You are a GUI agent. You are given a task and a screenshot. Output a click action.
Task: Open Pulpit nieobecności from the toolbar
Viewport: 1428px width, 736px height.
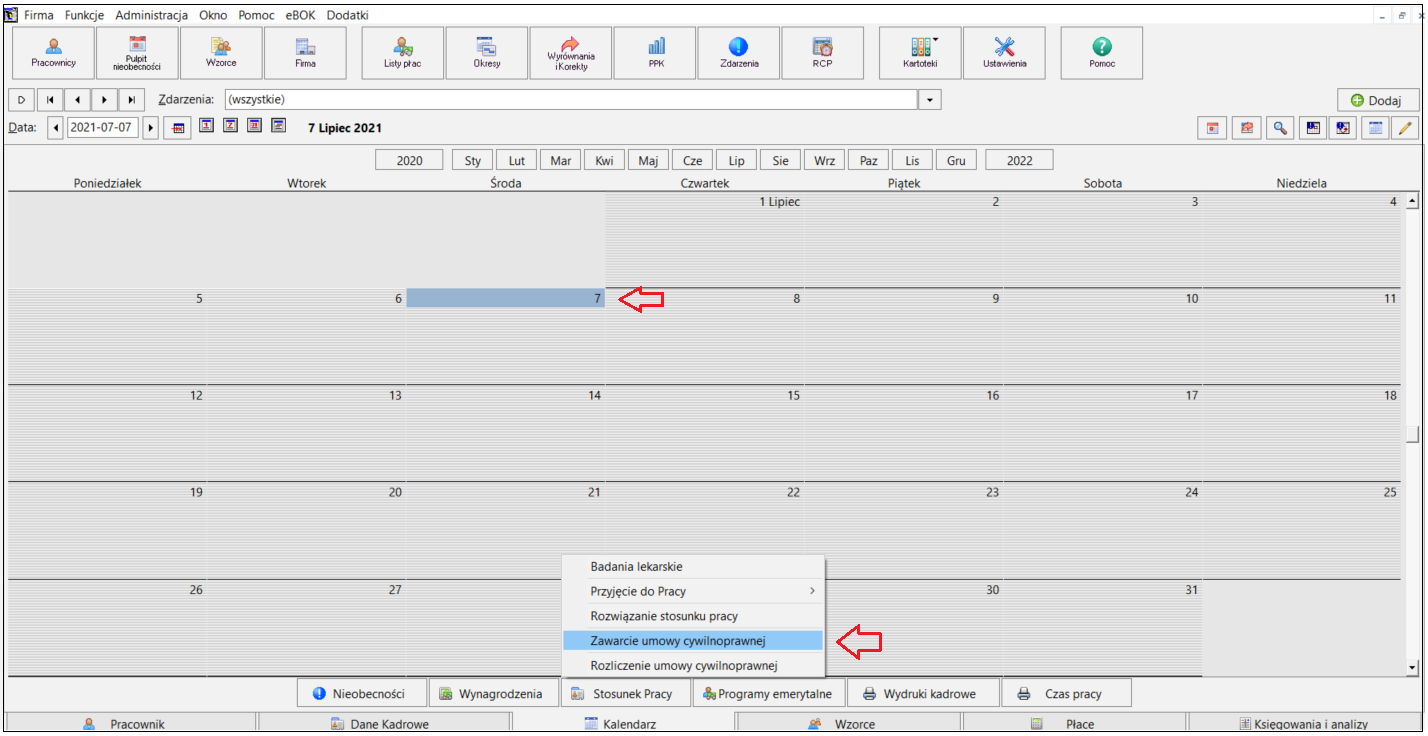coord(137,53)
